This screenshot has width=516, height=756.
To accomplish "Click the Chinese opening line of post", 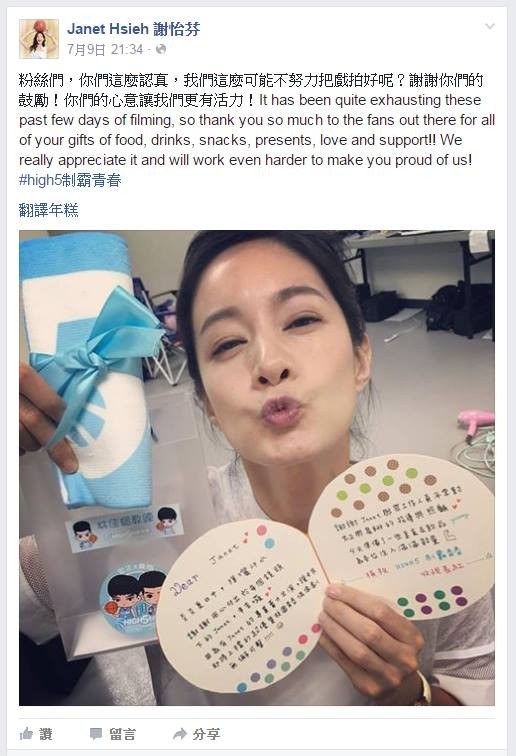I will [251, 80].
